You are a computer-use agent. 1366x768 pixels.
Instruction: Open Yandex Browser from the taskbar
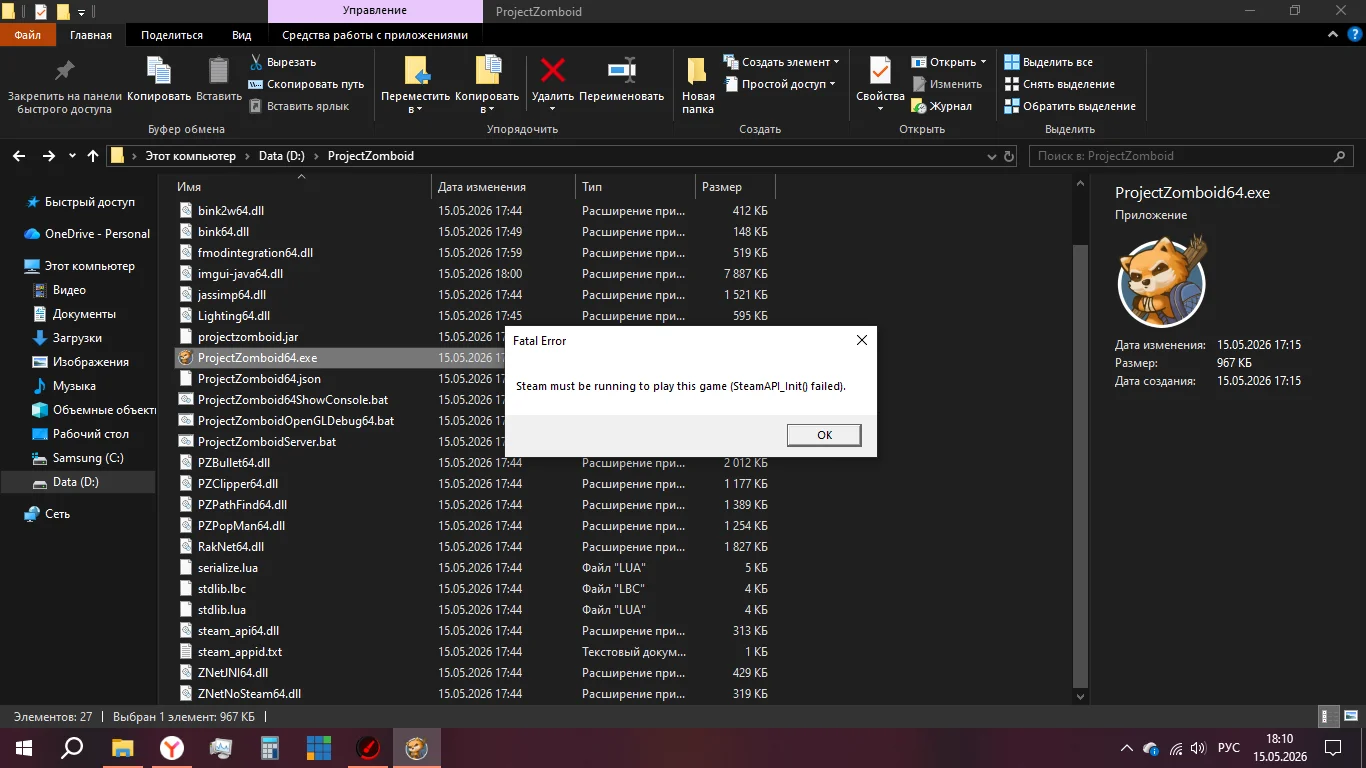pyautogui.click(x=172, y=747)
